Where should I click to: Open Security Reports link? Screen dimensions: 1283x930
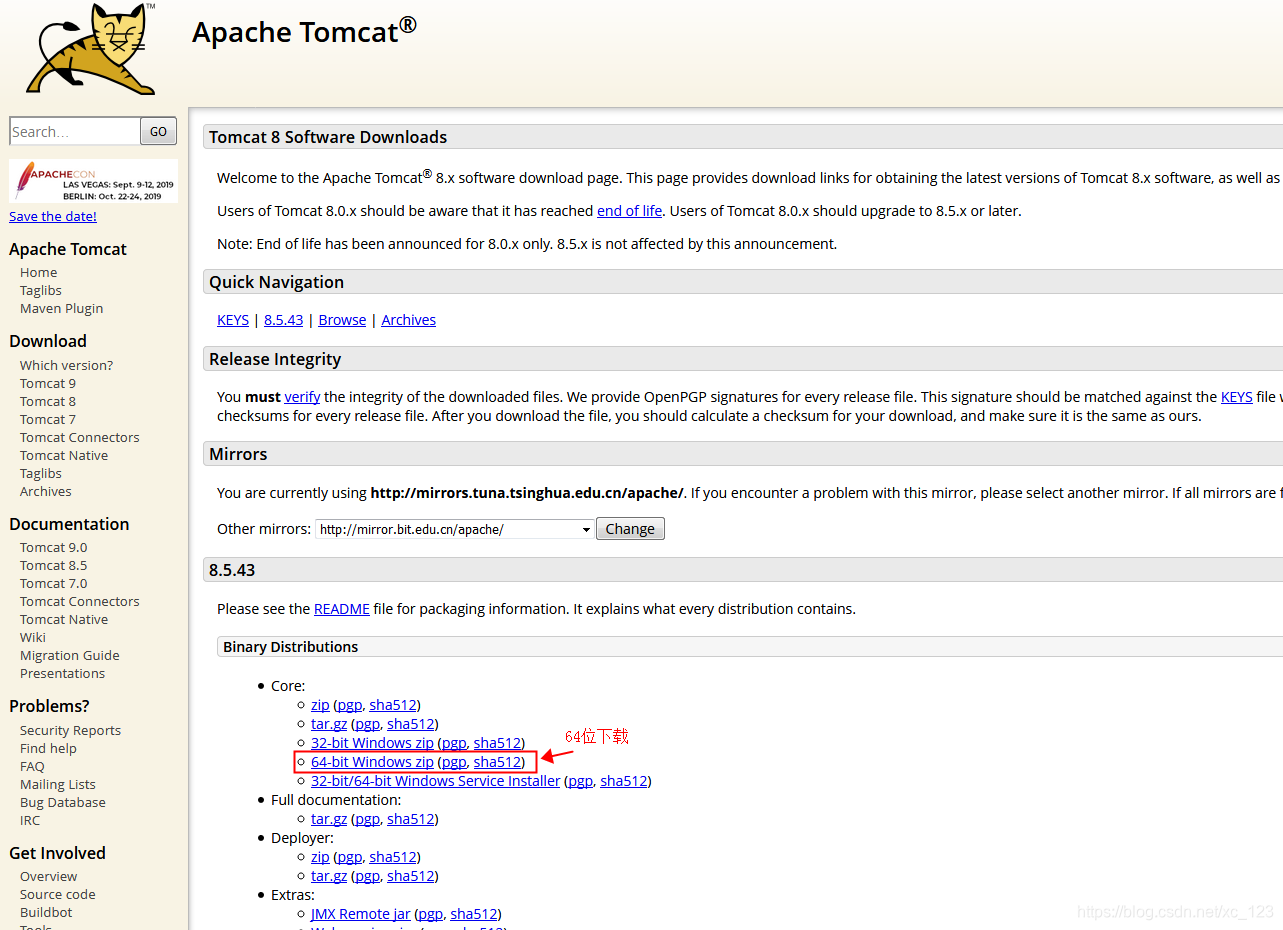(x=70, y=731)
